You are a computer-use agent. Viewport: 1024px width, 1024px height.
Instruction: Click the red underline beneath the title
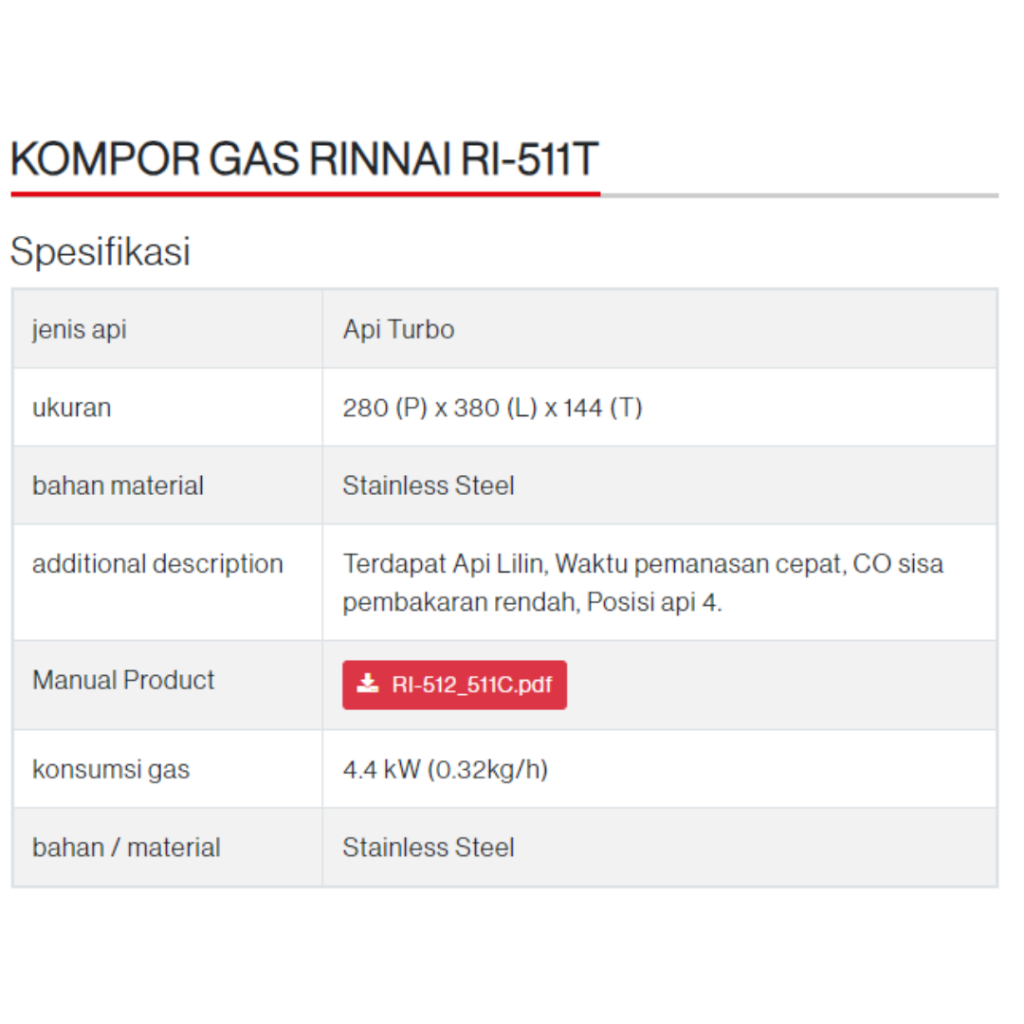[306, 194]
